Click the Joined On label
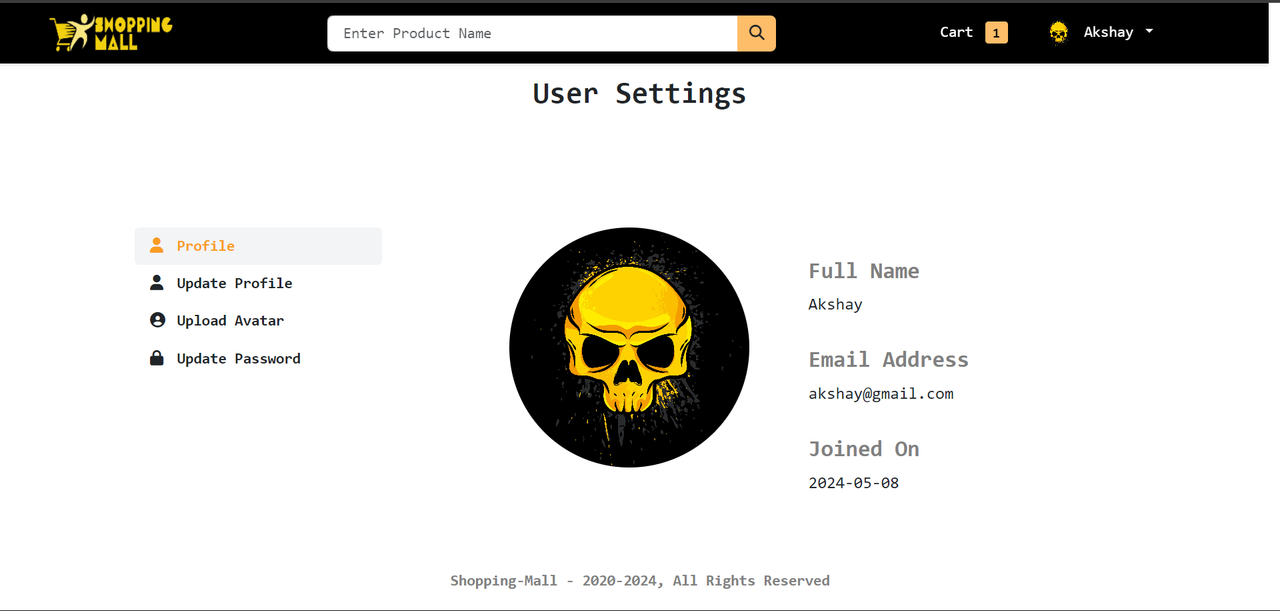The width and height of the screenshot is (1280, 611). tap(864, 449)
